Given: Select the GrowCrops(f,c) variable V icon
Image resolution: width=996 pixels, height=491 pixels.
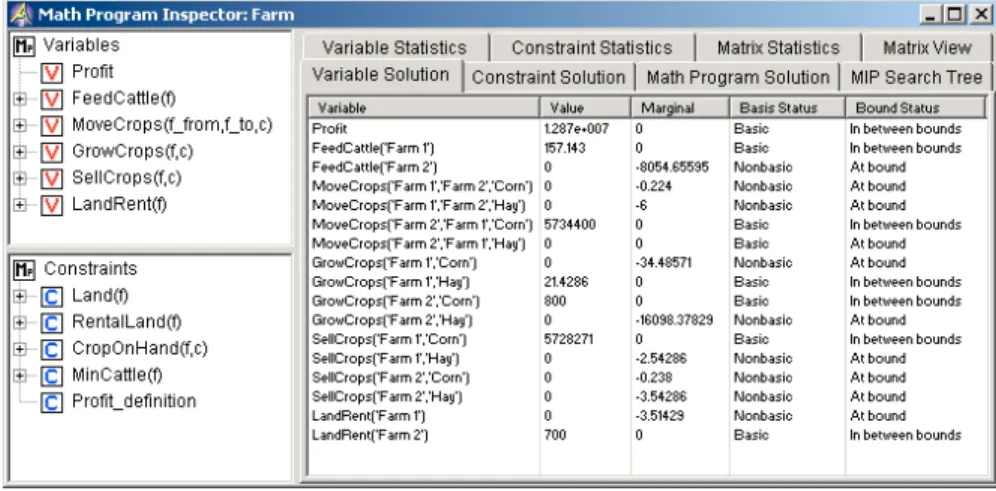Looking at the screenshot, I should (x=51, y=152).
